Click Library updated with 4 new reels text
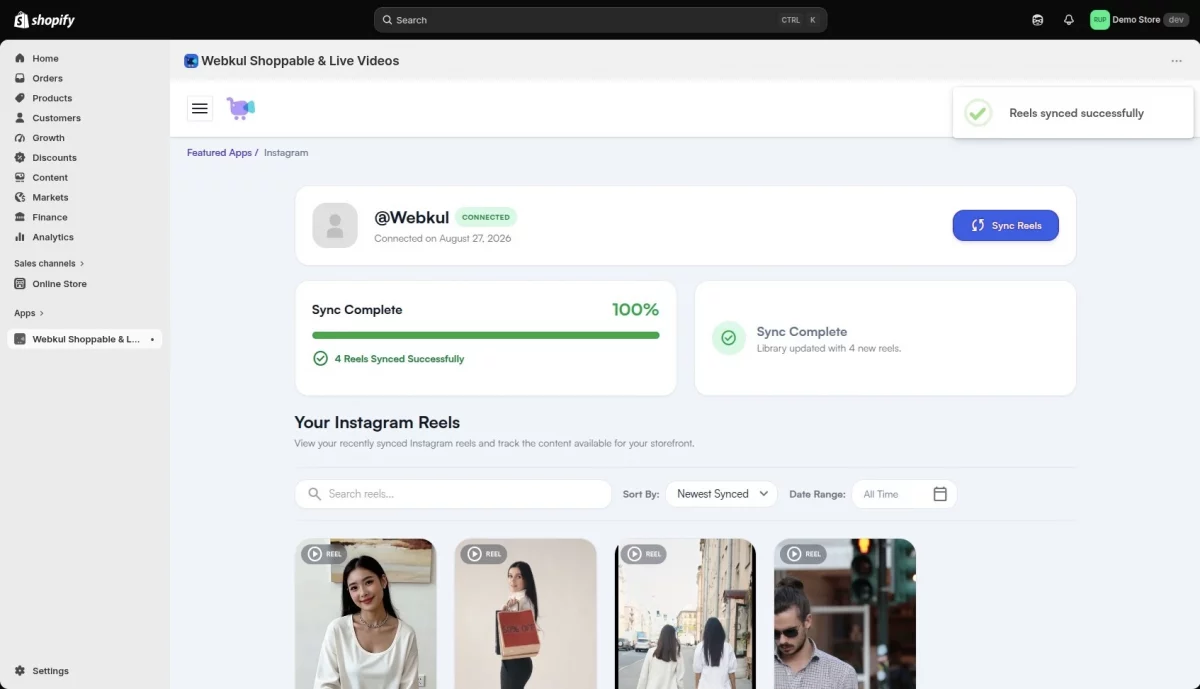This screenshot has width=1200, height=689. (x=829, y=348)
